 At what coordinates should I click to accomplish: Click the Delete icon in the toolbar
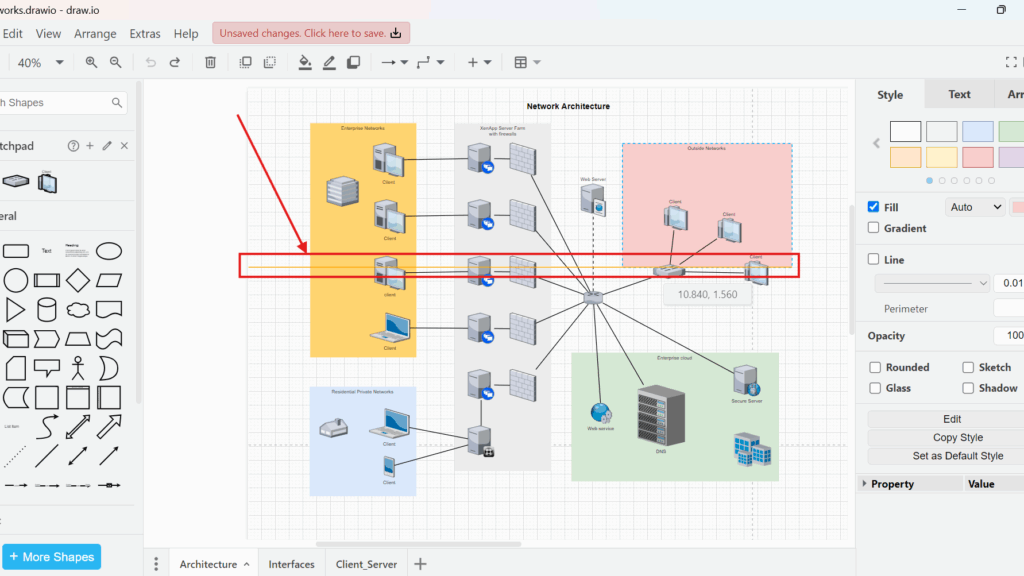210,62
